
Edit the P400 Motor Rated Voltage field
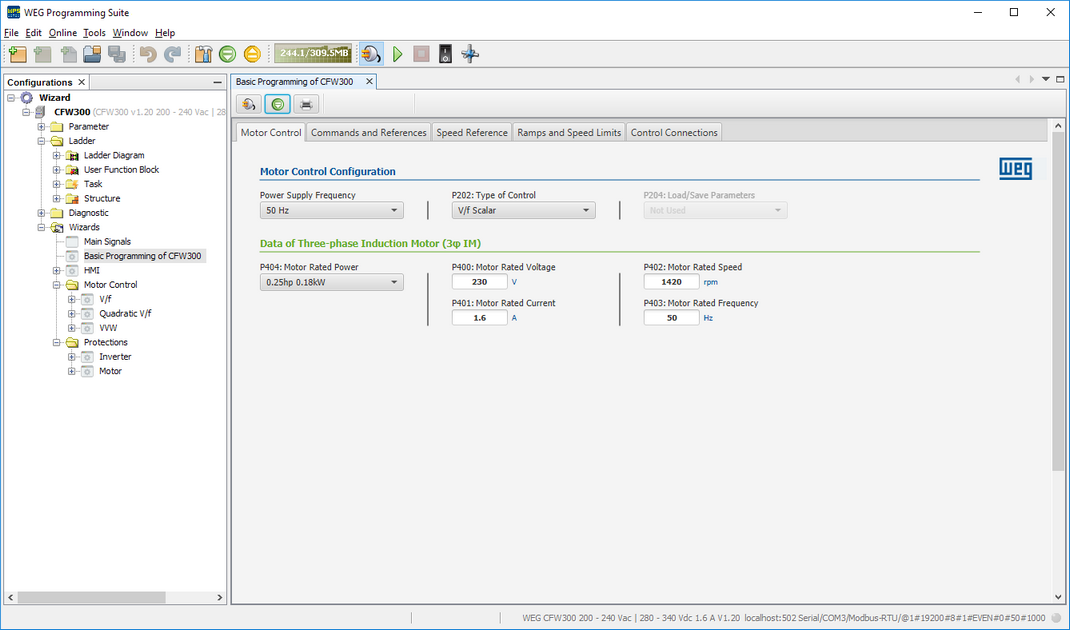(x=479, y=281)
